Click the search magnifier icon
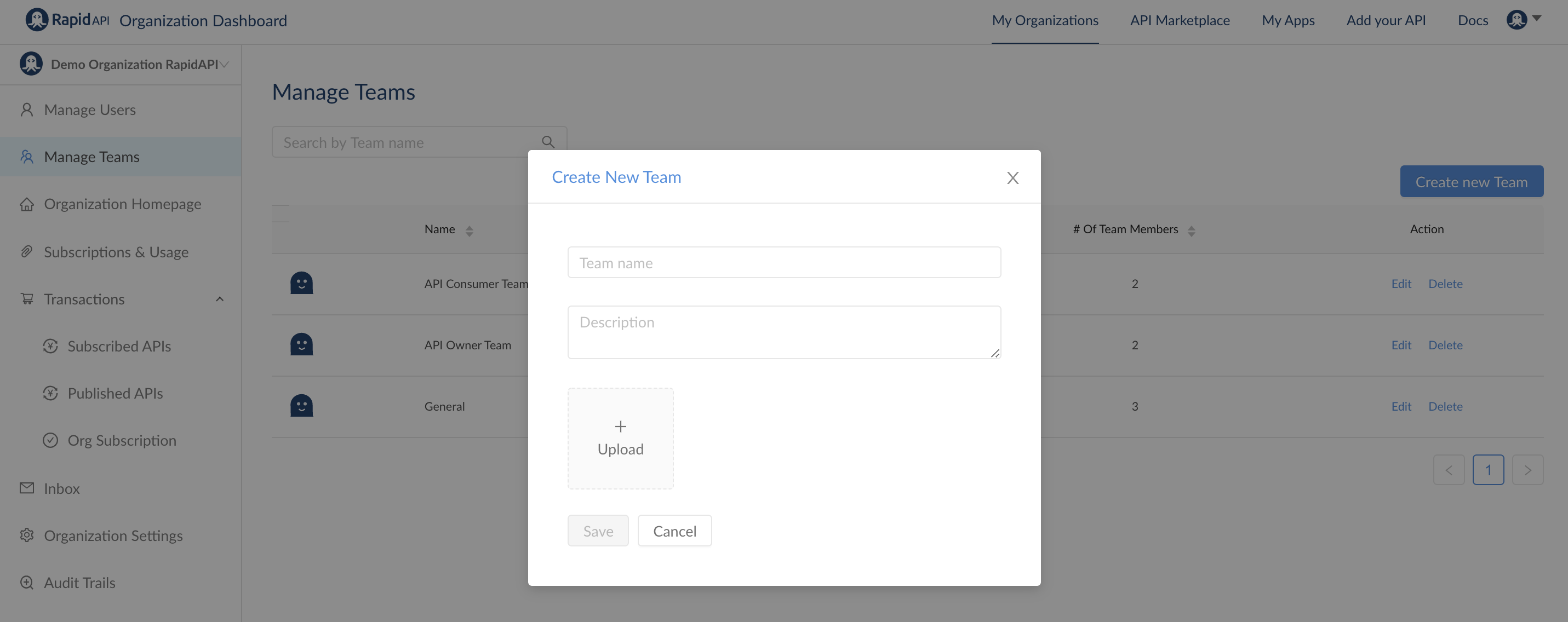 548,142
